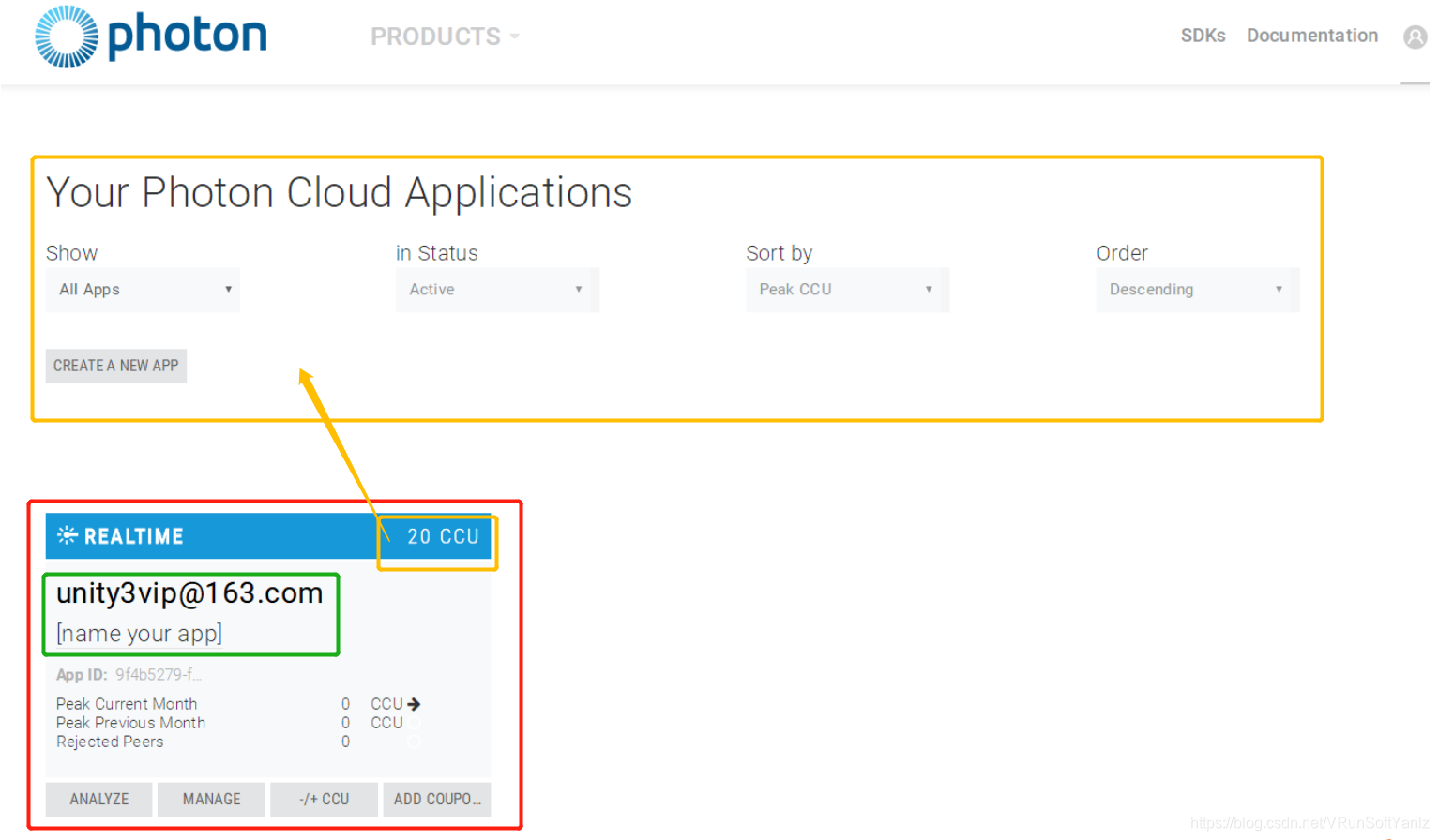The height and width of the screenshot is (840, 1438).
Task: Click the REALTIME header text
Action: [x=133, y=536]
